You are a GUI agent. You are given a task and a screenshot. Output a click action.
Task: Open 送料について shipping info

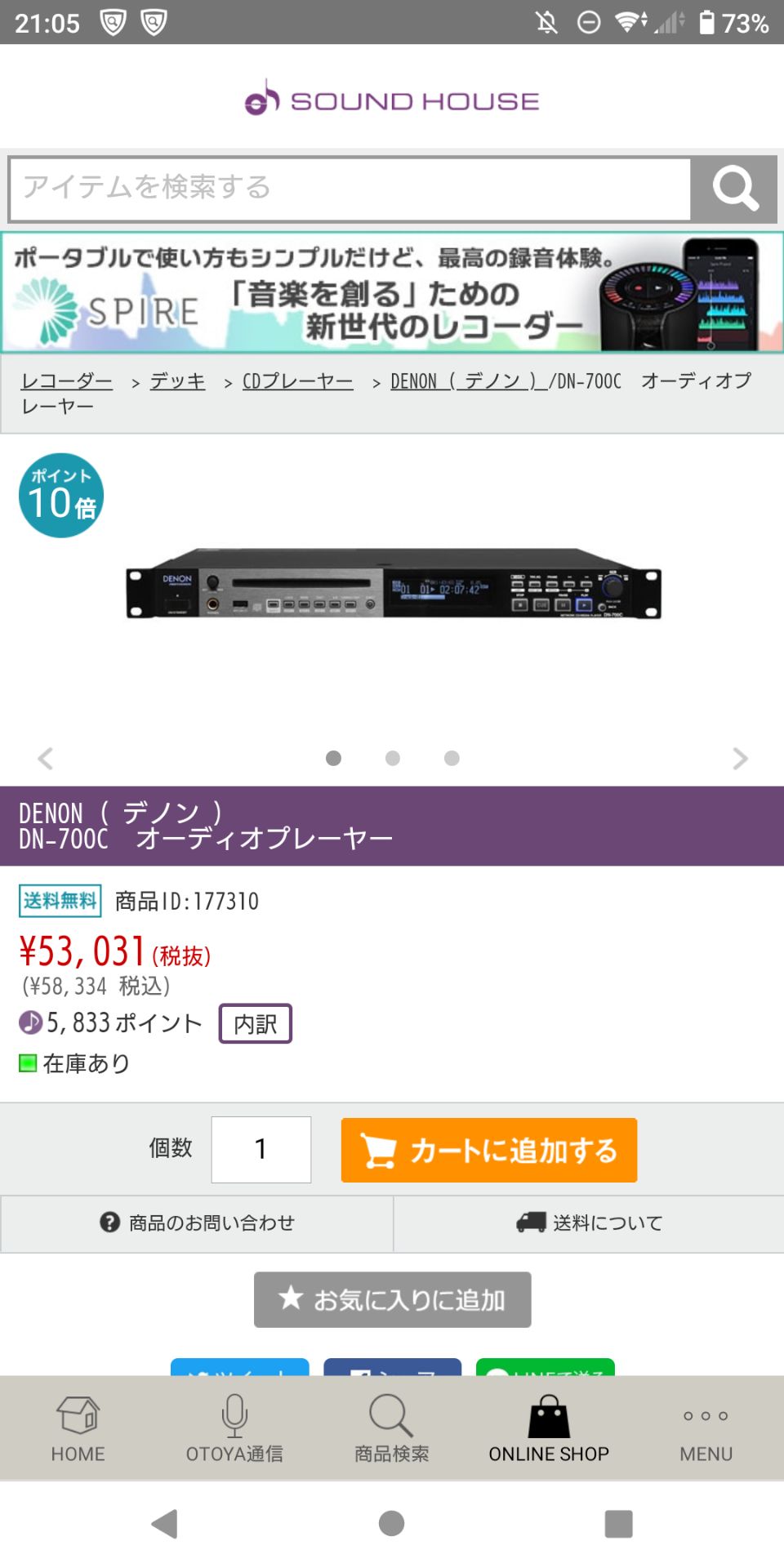tap(589, 1223)
